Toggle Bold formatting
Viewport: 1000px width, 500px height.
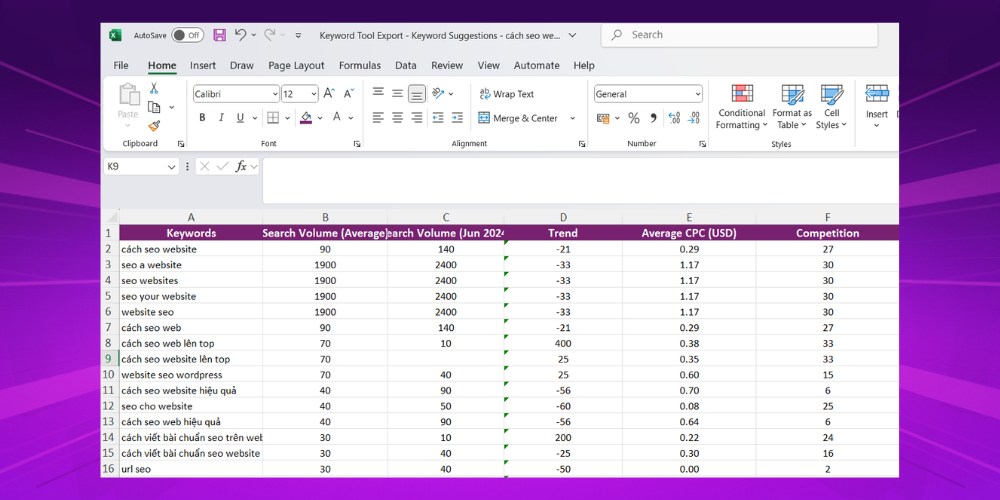coord(202,117)
